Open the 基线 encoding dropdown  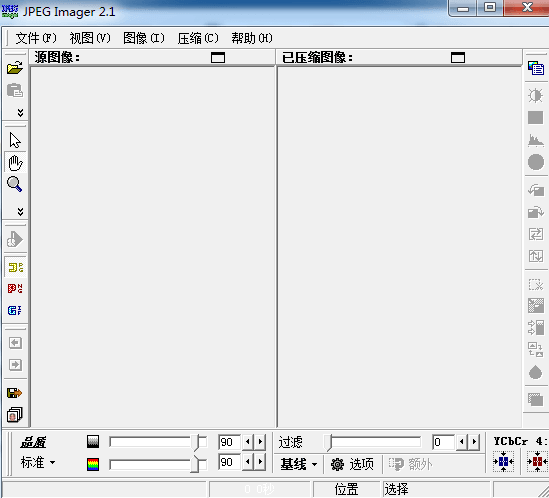[299, 464]
